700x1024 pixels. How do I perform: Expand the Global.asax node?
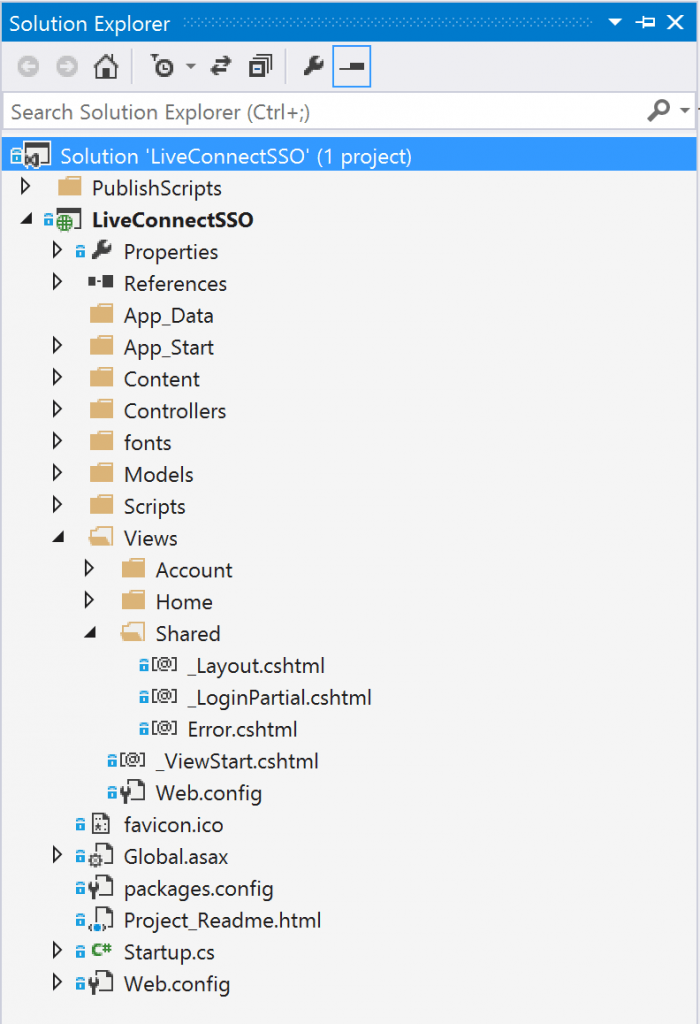57,856
